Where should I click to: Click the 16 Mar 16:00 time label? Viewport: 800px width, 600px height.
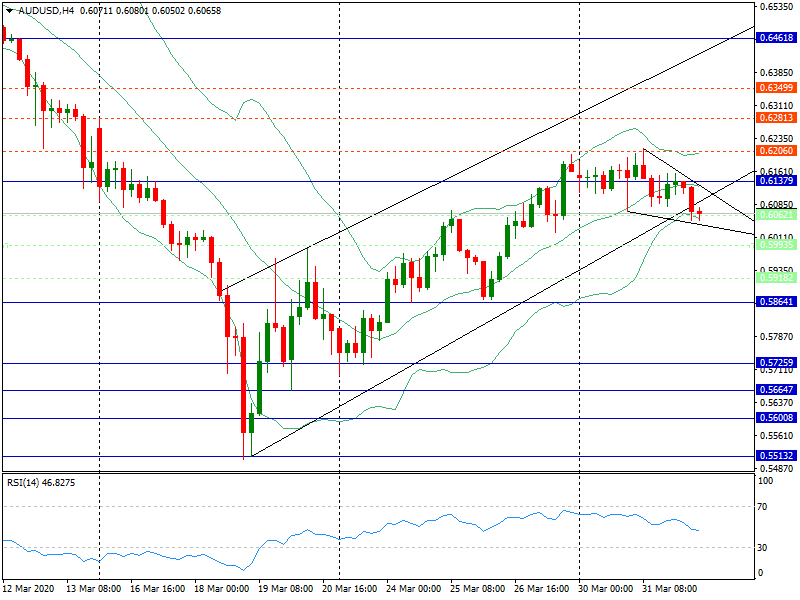click(x=158, y=589)
